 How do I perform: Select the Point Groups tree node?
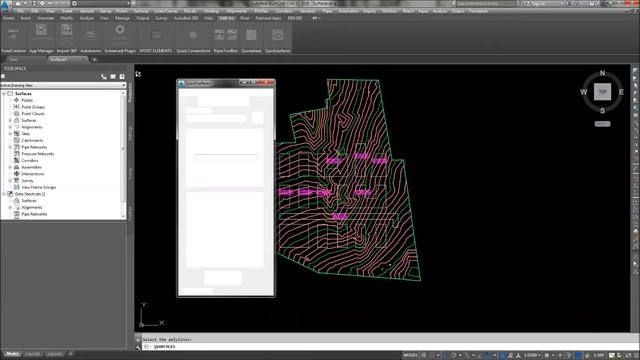[x=33, y=107]
